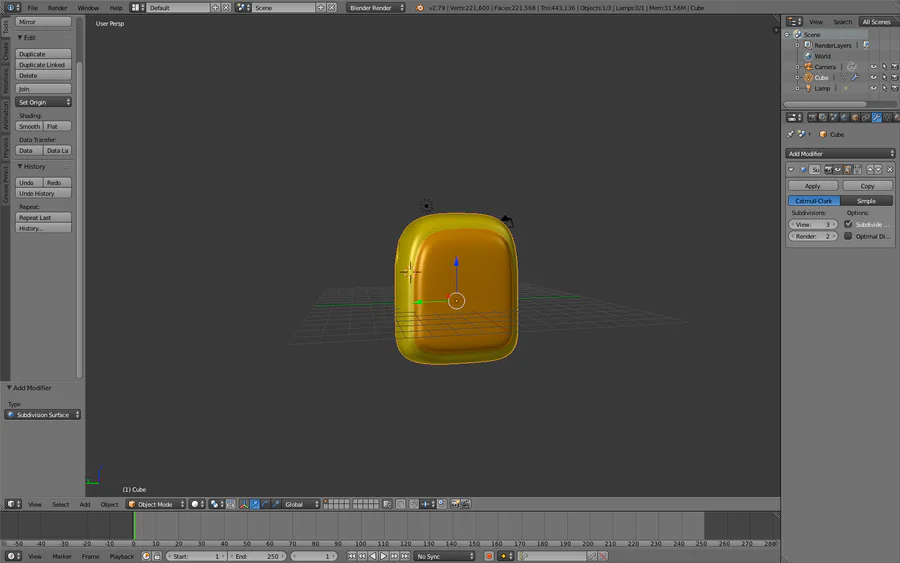
Task: Click the OpenGL render animation clapper icon
Action: pyautogui.click(x=466, y=504)
